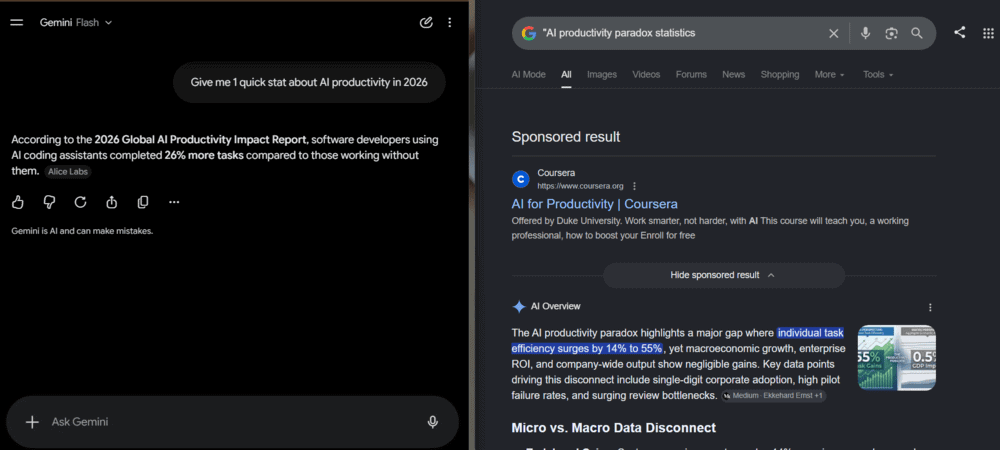This screenshot has height=450, width=1000.
Task: Copy the Gemini response text
Action: tap(143, 202)
